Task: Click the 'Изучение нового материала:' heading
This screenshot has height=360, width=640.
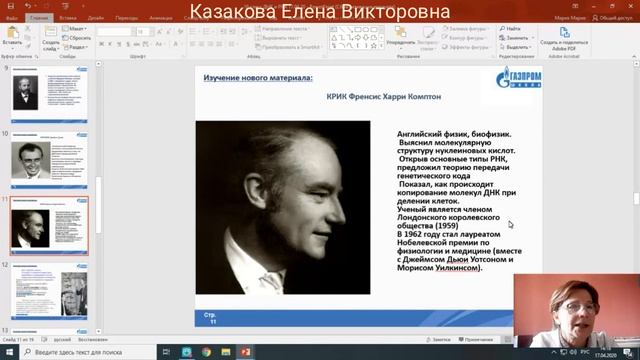Action: (258, 78)
